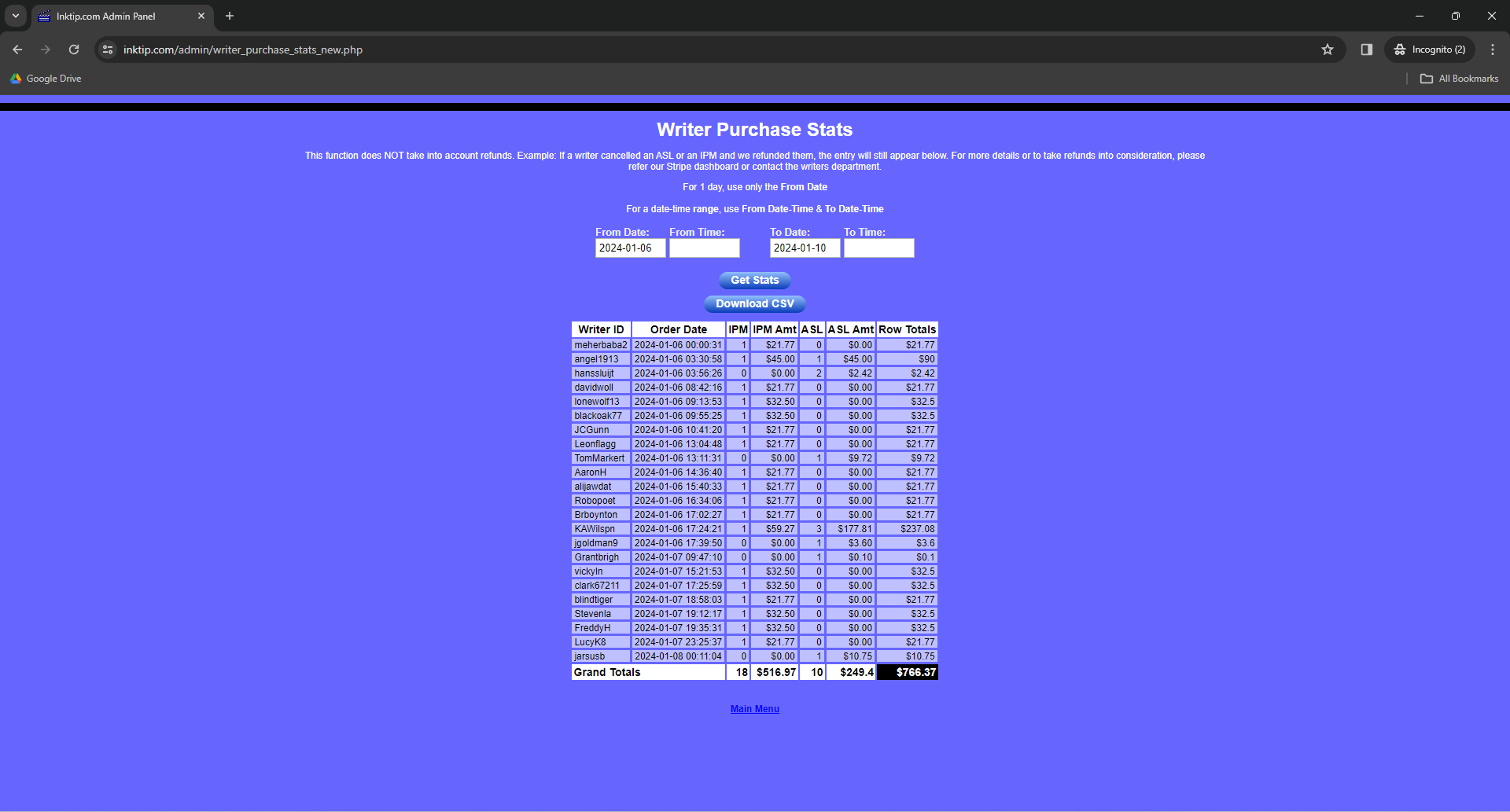Close the Inktip.com Admin Panel tab

pyautogui.click(x=201, y=16)
